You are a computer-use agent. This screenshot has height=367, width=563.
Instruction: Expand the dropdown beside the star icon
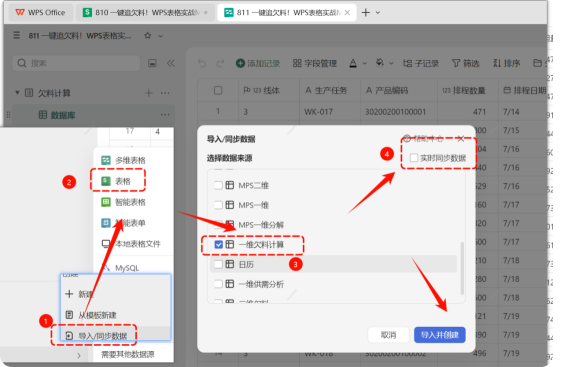point(160,36)
